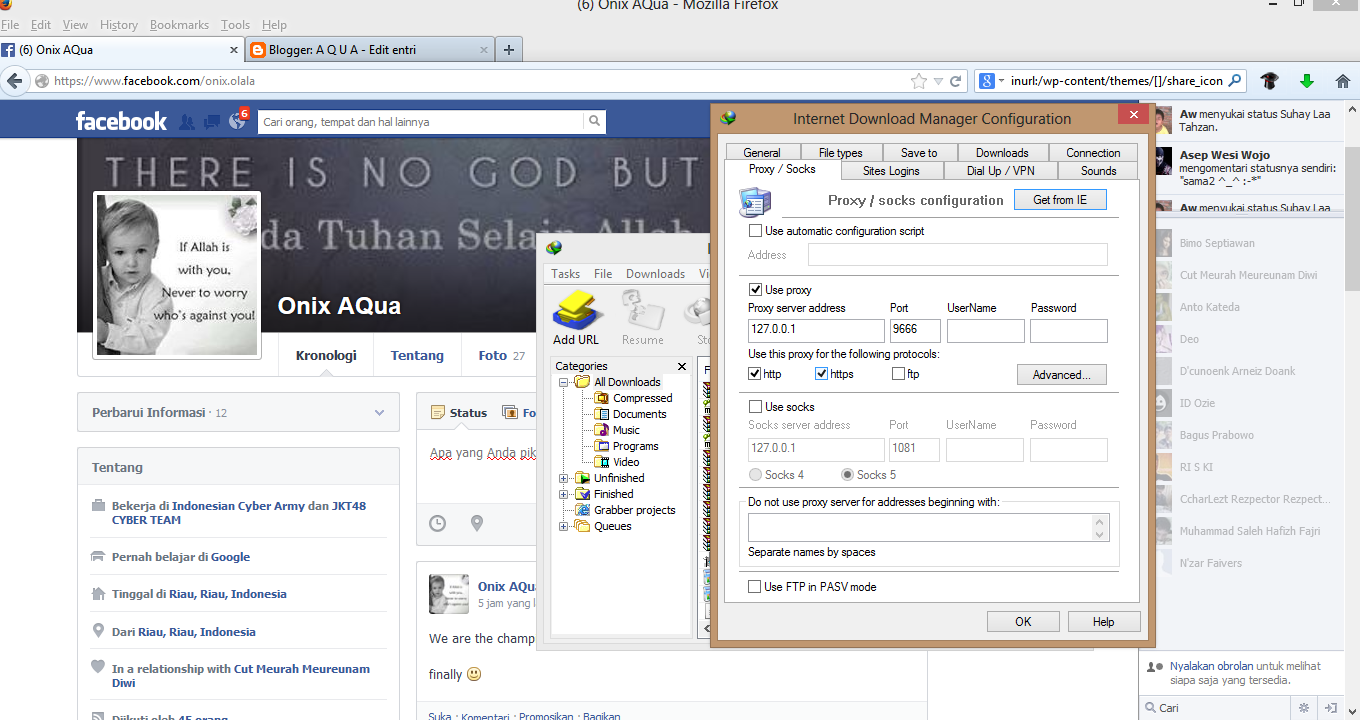1360x720 pixels.
Task: Expand the Perbarui Informasi chevron
Action: pos(379,412)
